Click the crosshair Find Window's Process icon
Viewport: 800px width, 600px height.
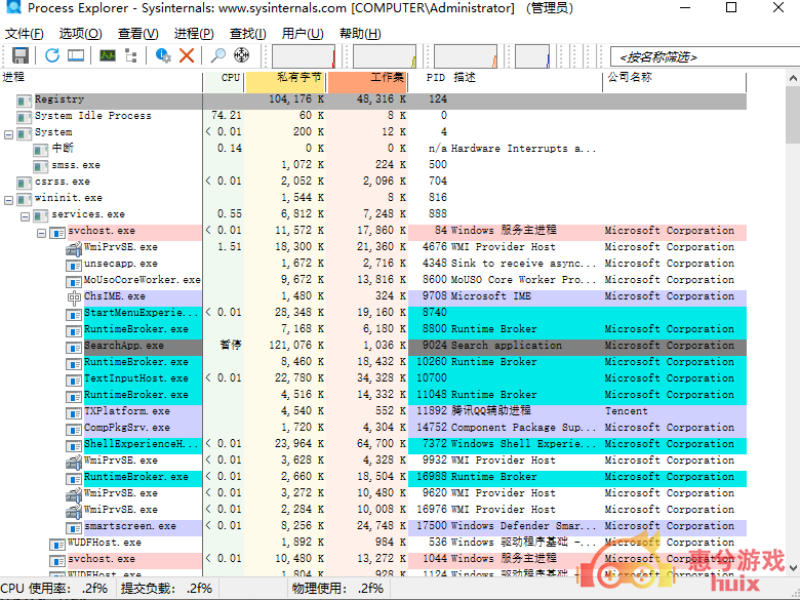coord(241,56)
